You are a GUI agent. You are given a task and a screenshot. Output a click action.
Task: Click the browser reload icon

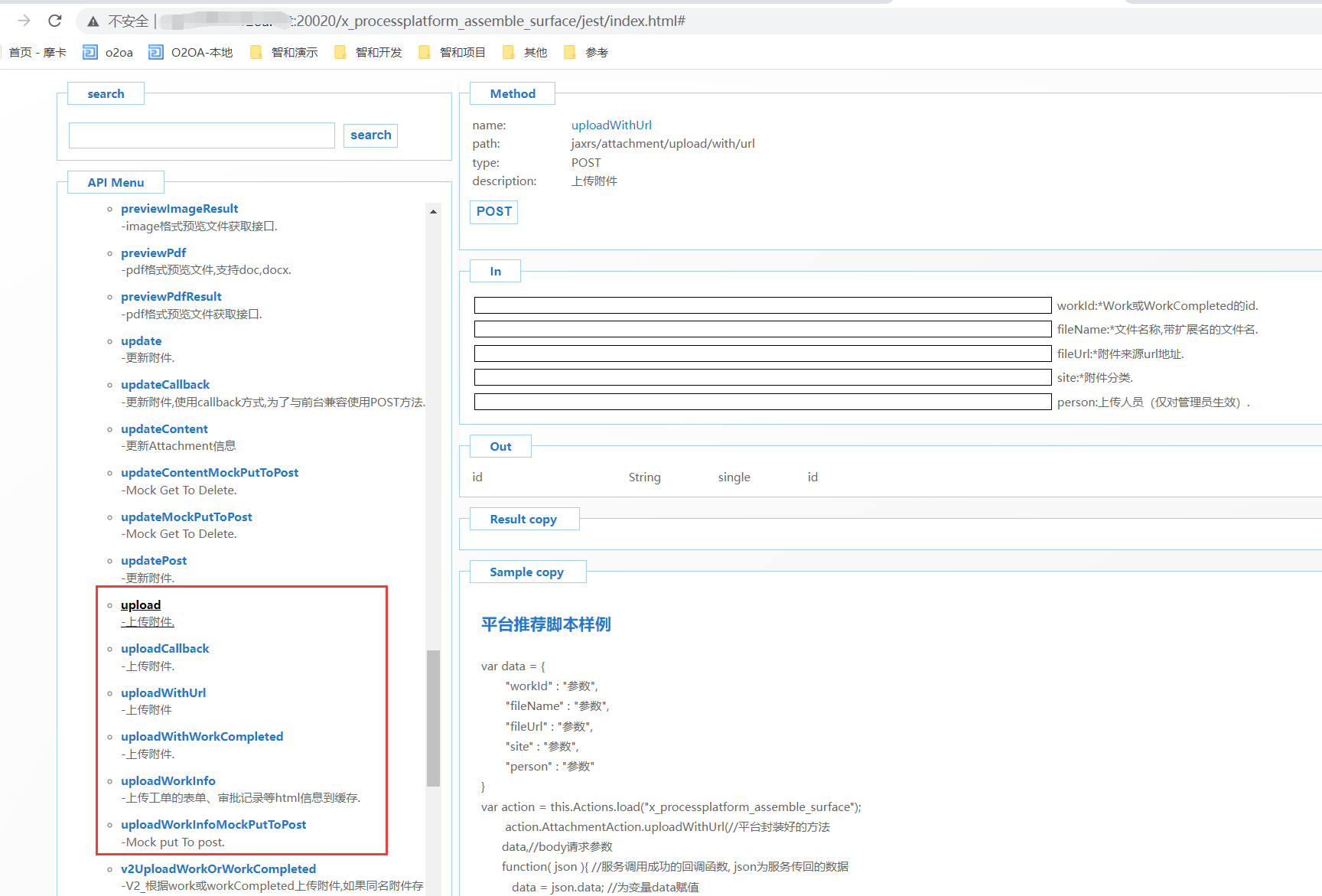coord(55,21)
